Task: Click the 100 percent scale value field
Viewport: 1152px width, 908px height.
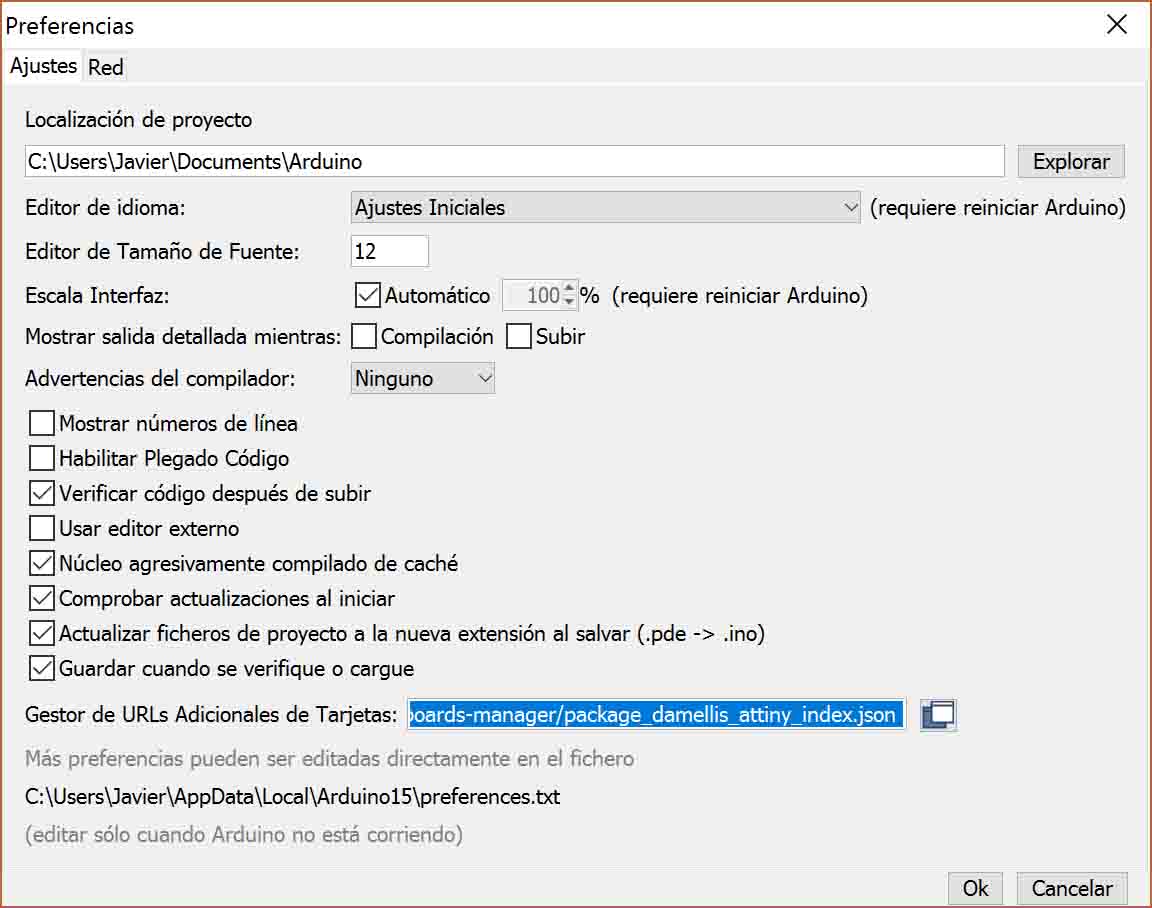Action: point(533,295)
